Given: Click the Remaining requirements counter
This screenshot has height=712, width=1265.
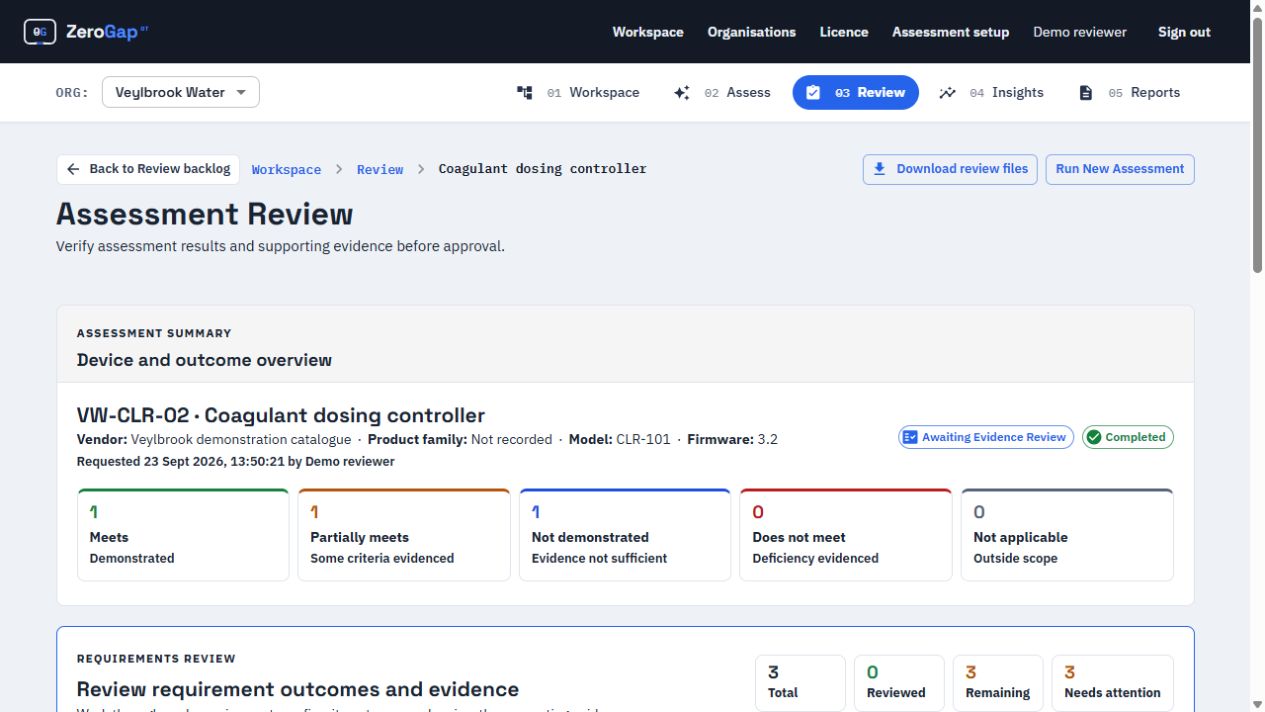Looking at the screenshot, I should [998, 683].
